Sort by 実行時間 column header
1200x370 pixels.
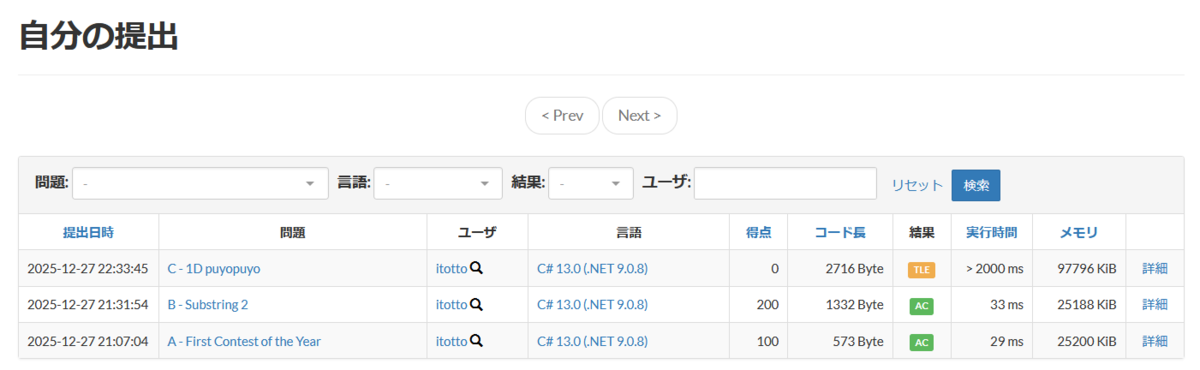point(991,232)
